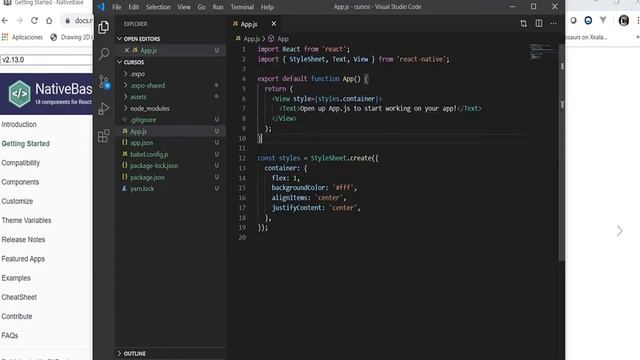Image resolution: width=640 pixels, height=360 pixels.
Task: Click the NativeBase logo icon
Action: pyautogui.click(x=20, y=94)
